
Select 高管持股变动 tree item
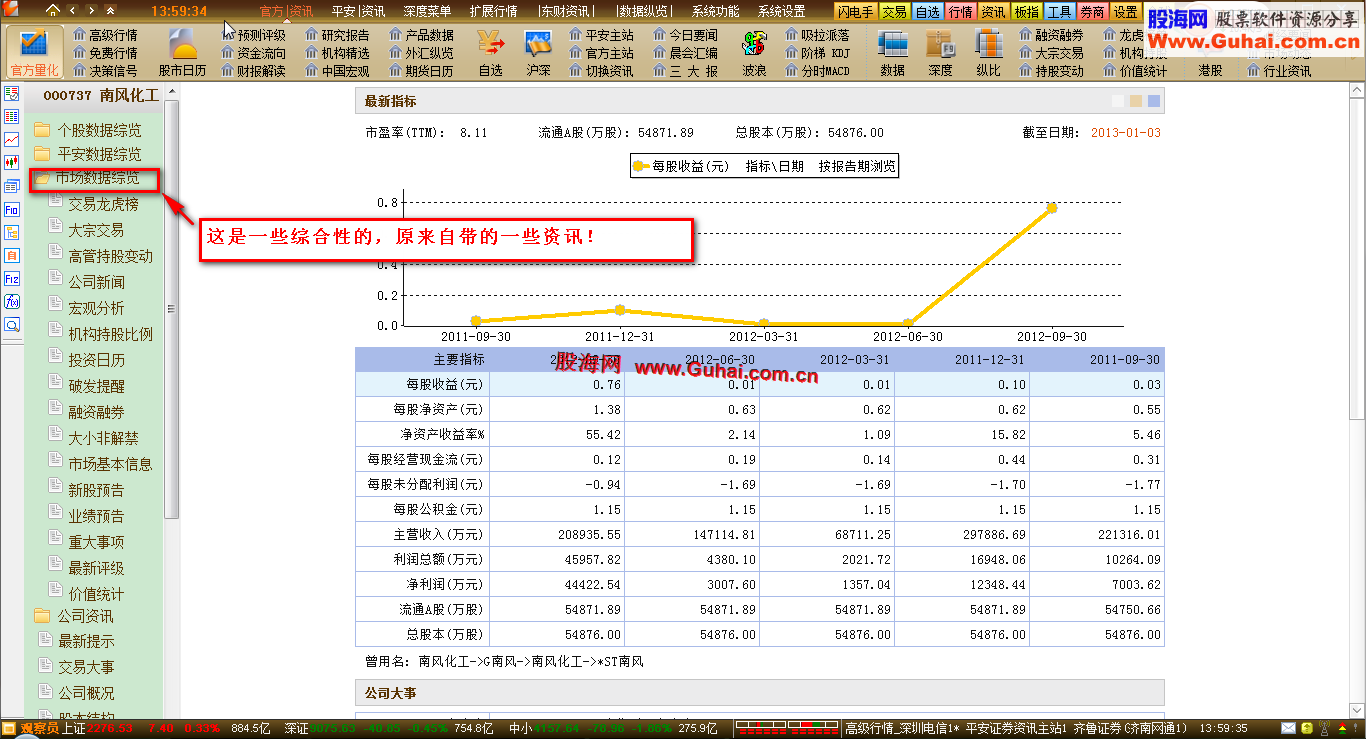pos(101,256)
